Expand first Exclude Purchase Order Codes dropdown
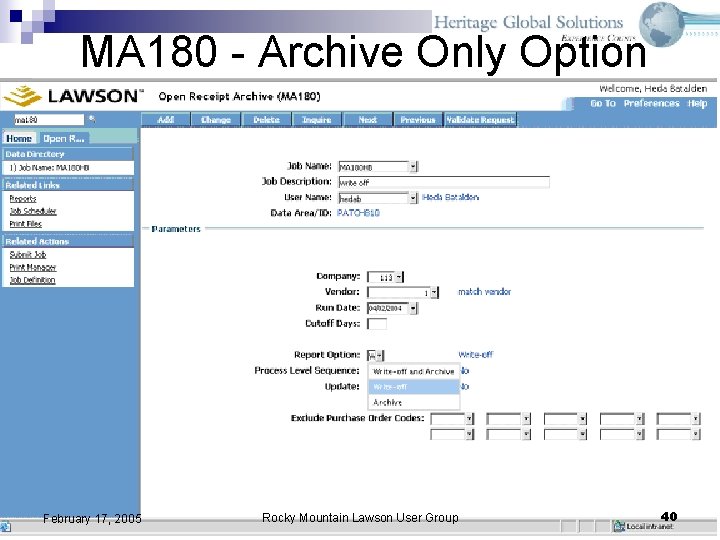The height and width of the screenshot is (540, 720). [x=469, y=418]
